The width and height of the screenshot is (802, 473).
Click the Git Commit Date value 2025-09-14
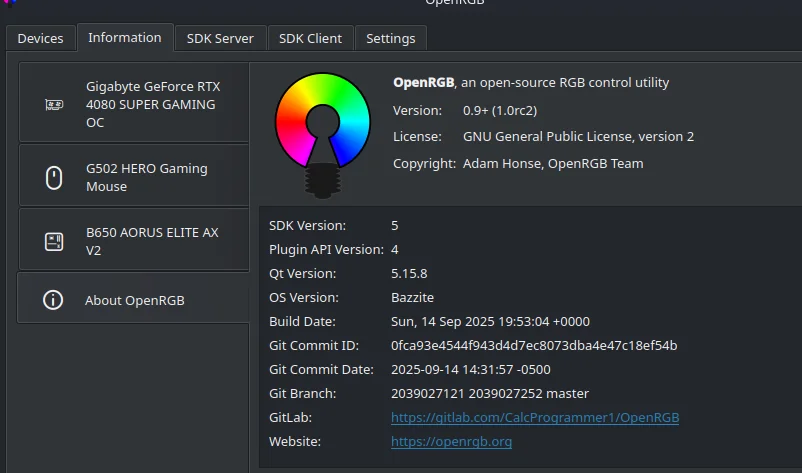471,370
